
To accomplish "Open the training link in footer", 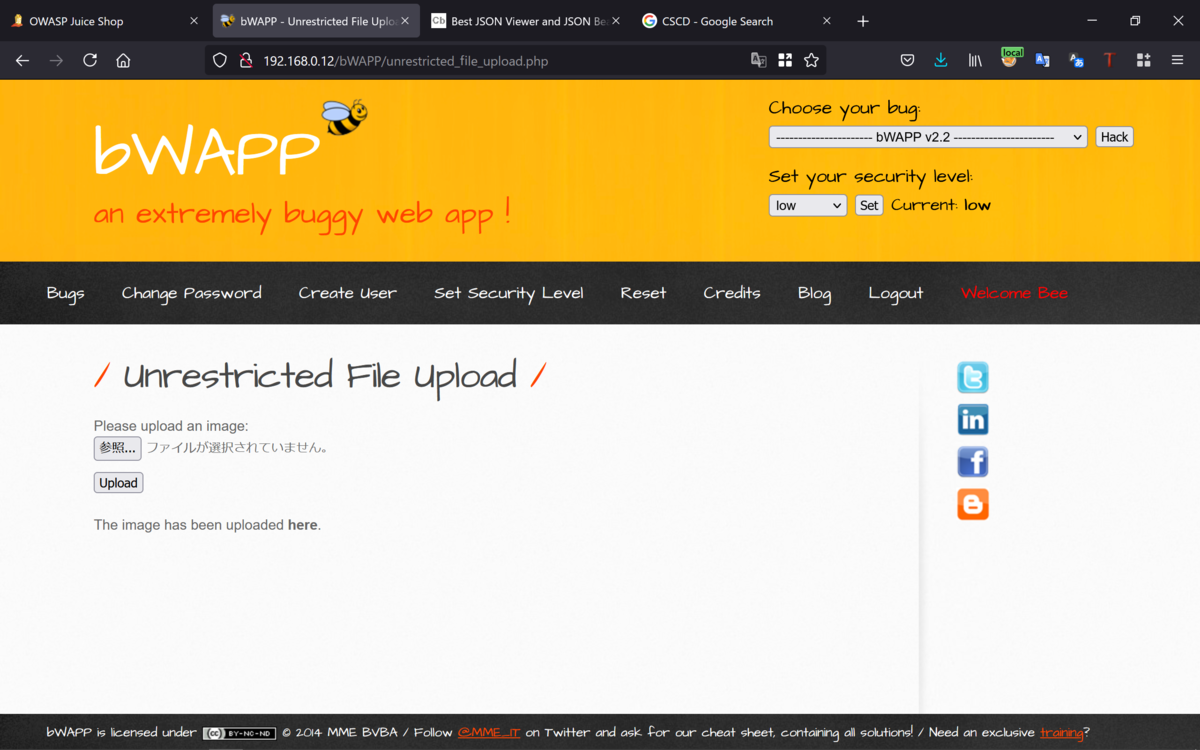I will coord(1062,732).
